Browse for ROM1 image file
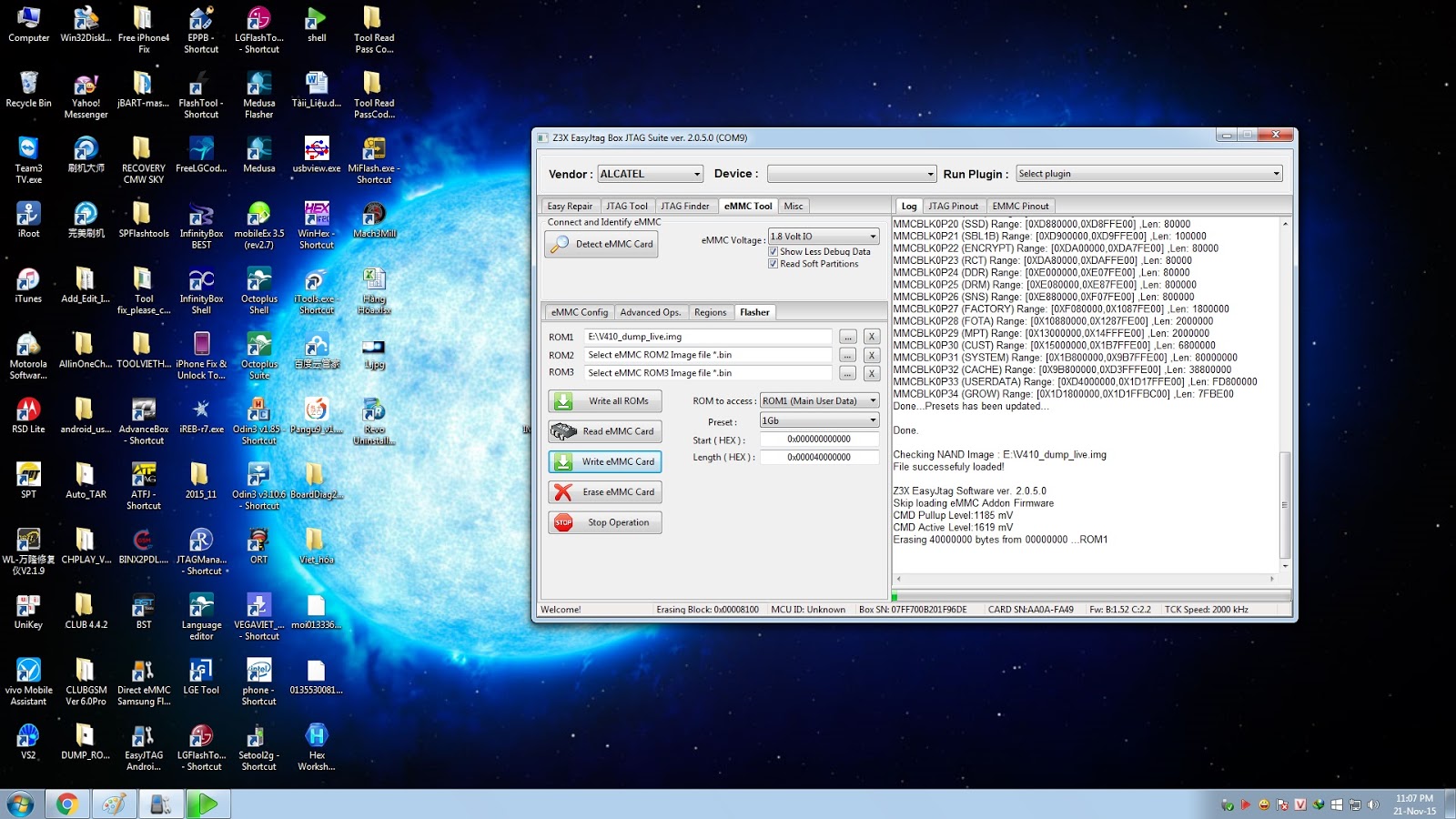 coord(848,337)
